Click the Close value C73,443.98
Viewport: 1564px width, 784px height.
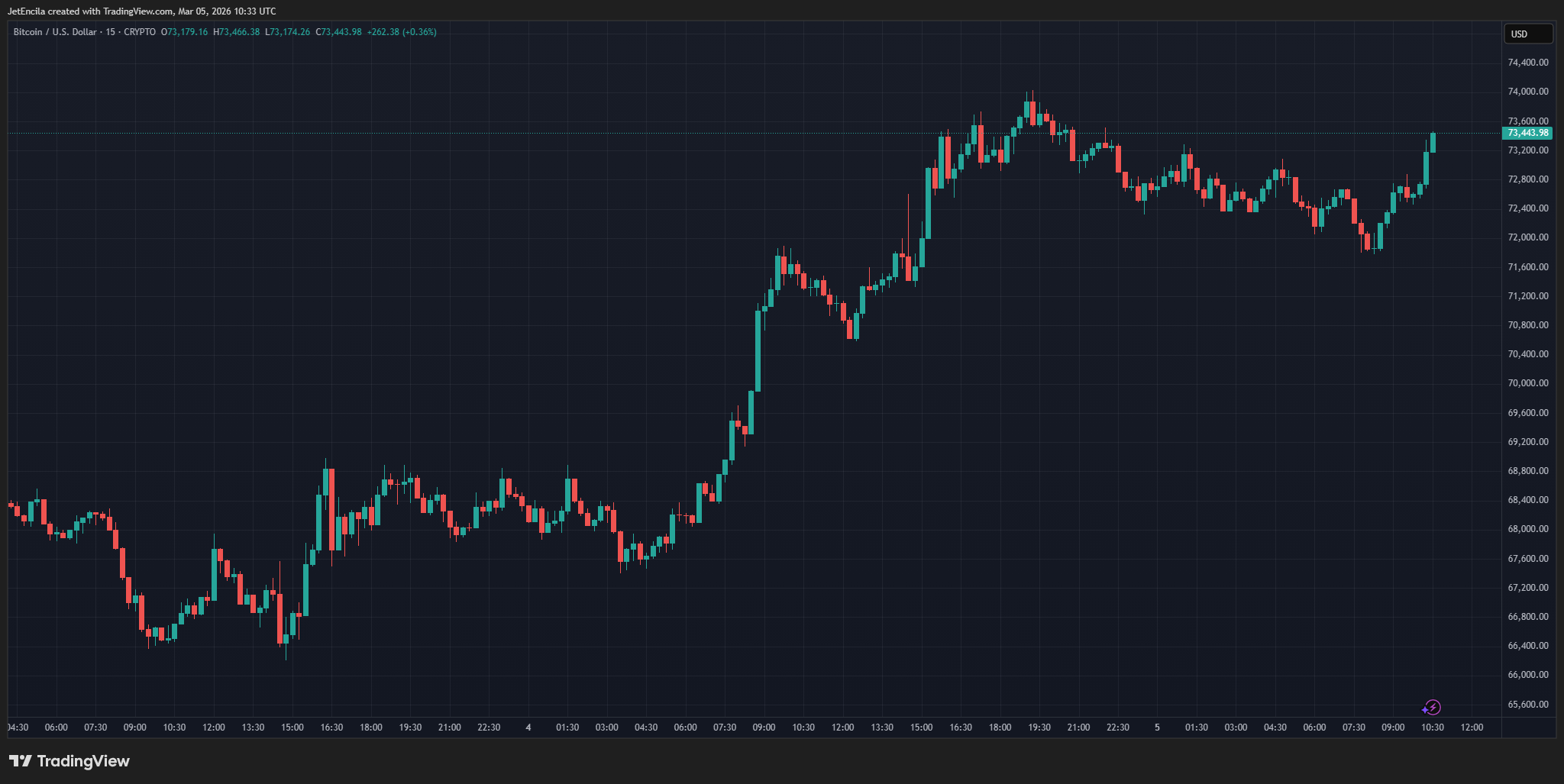[339, 32]
